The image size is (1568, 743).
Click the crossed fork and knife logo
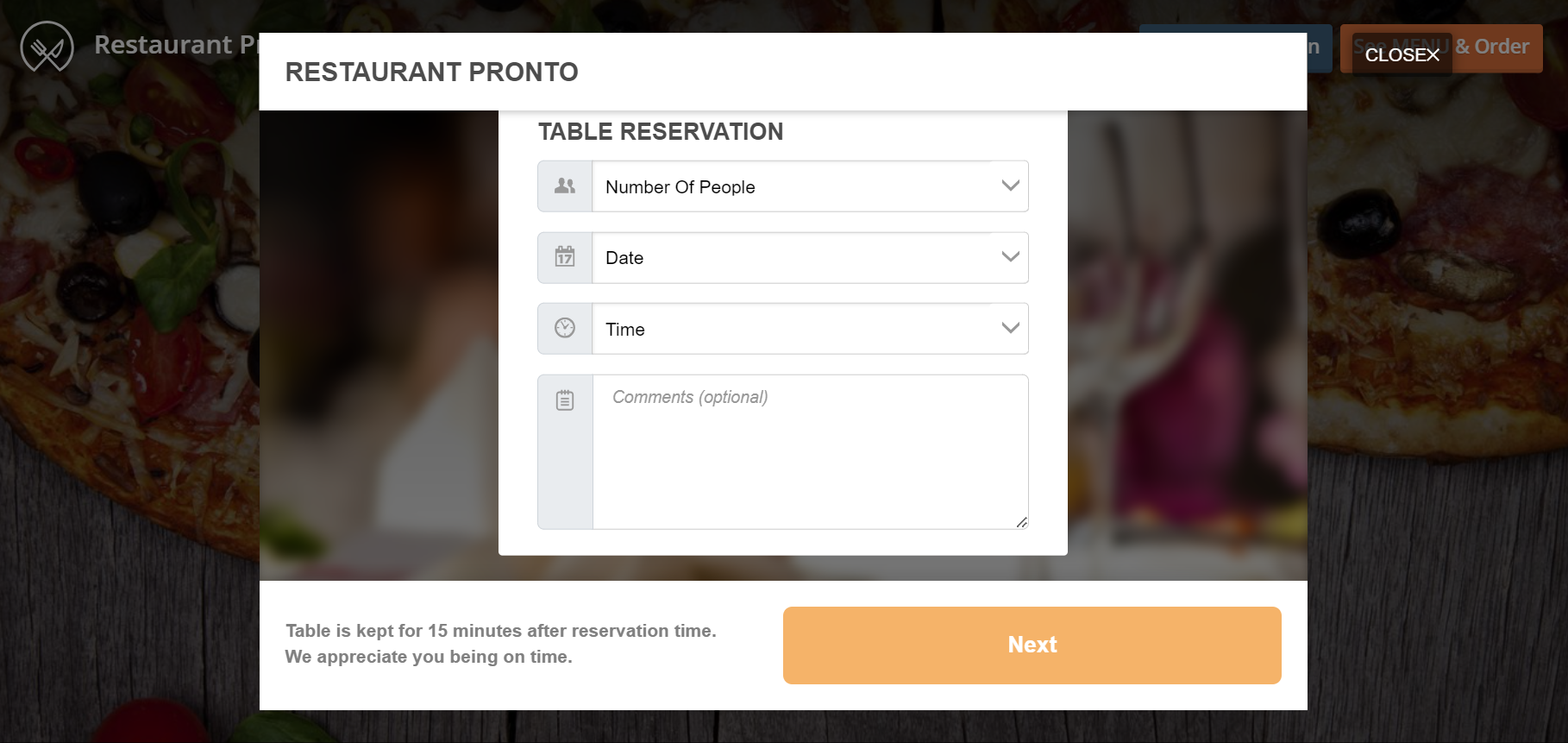(x=47, y=45)
